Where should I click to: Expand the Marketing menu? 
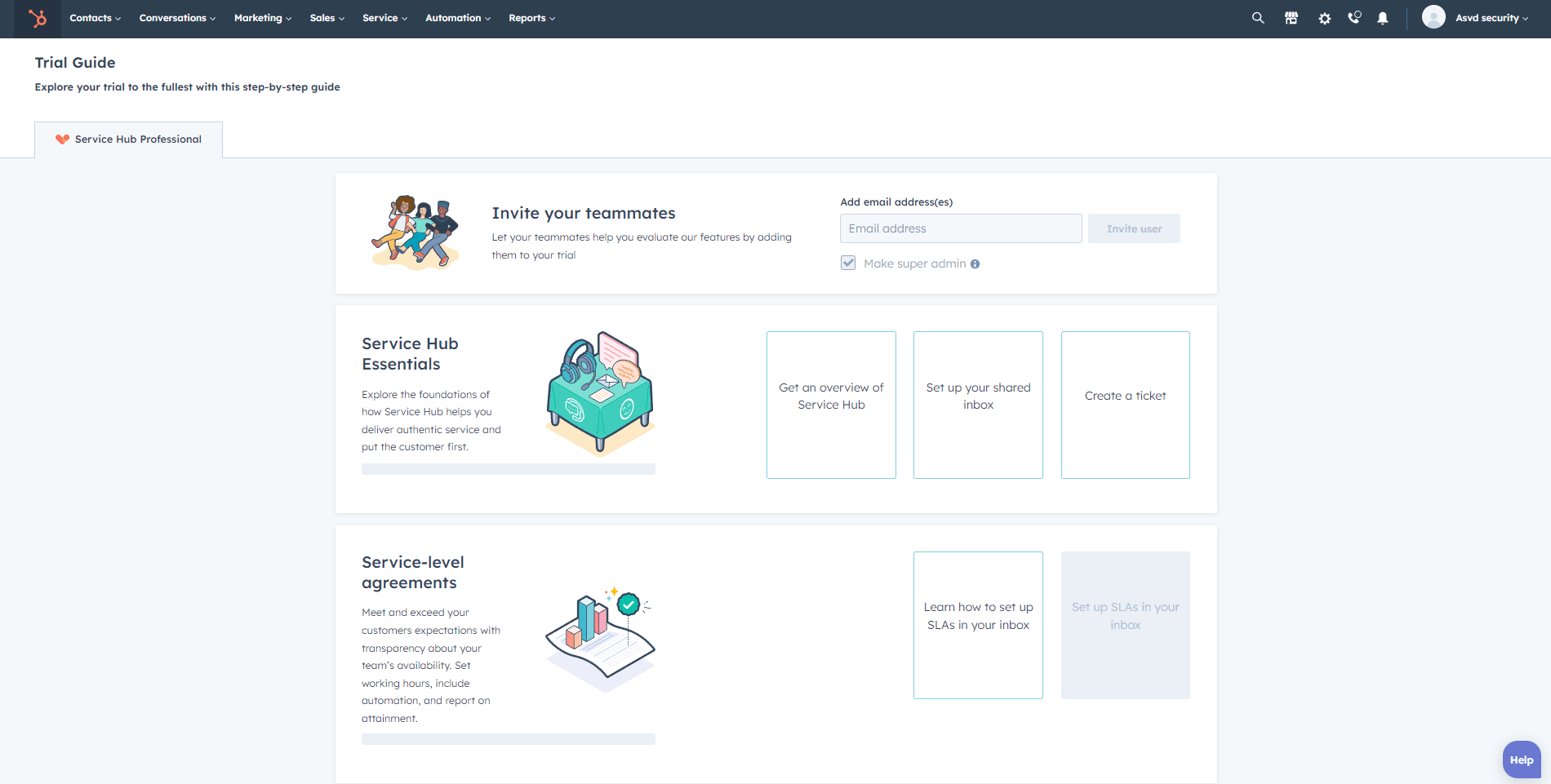point(263,18)
